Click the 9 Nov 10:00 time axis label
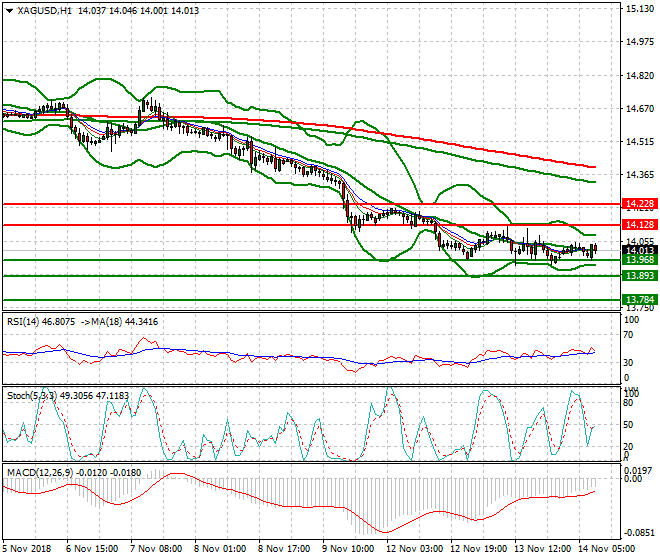The image size is (660, 560). [x=348, y=549]
